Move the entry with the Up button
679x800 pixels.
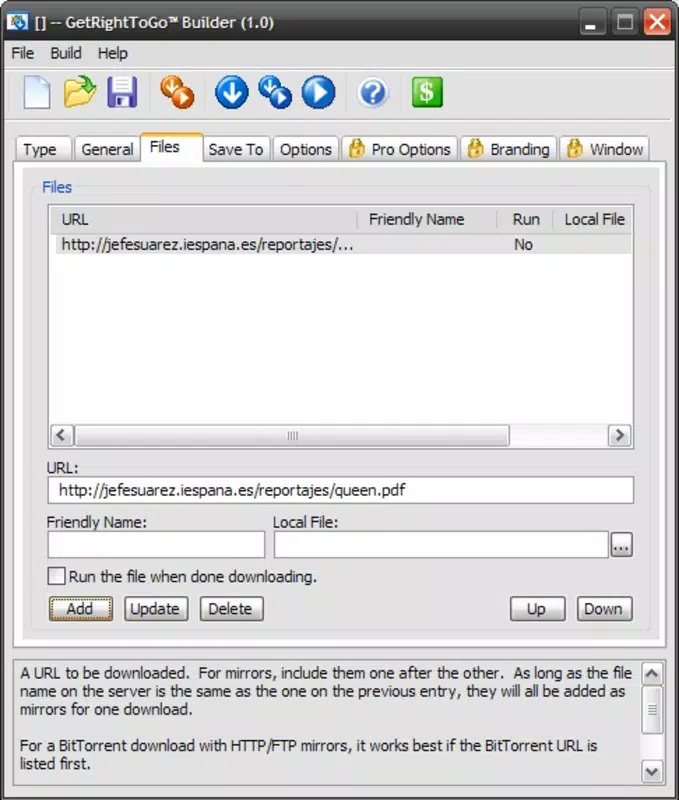537,609
